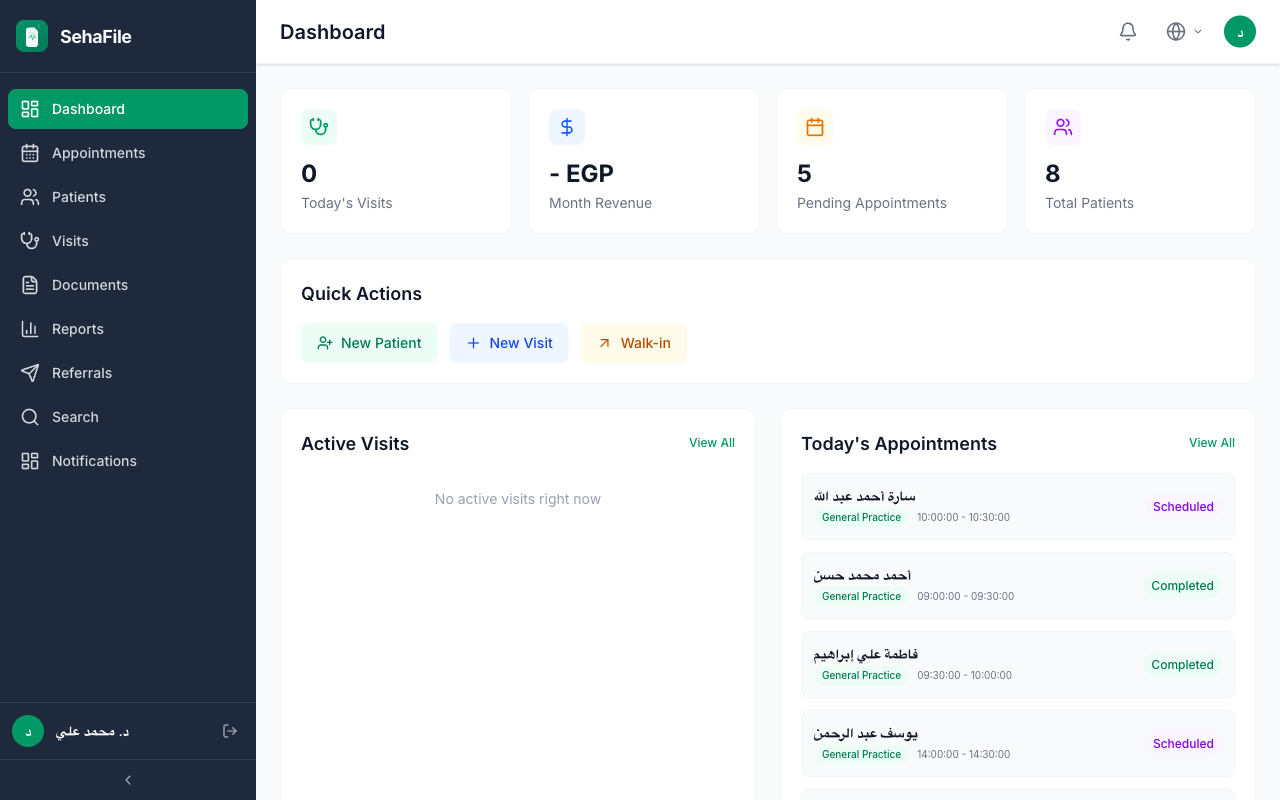Click the Reports bar chart icon
This screenshot has width=1280, height=800.
tap(30, 329)
